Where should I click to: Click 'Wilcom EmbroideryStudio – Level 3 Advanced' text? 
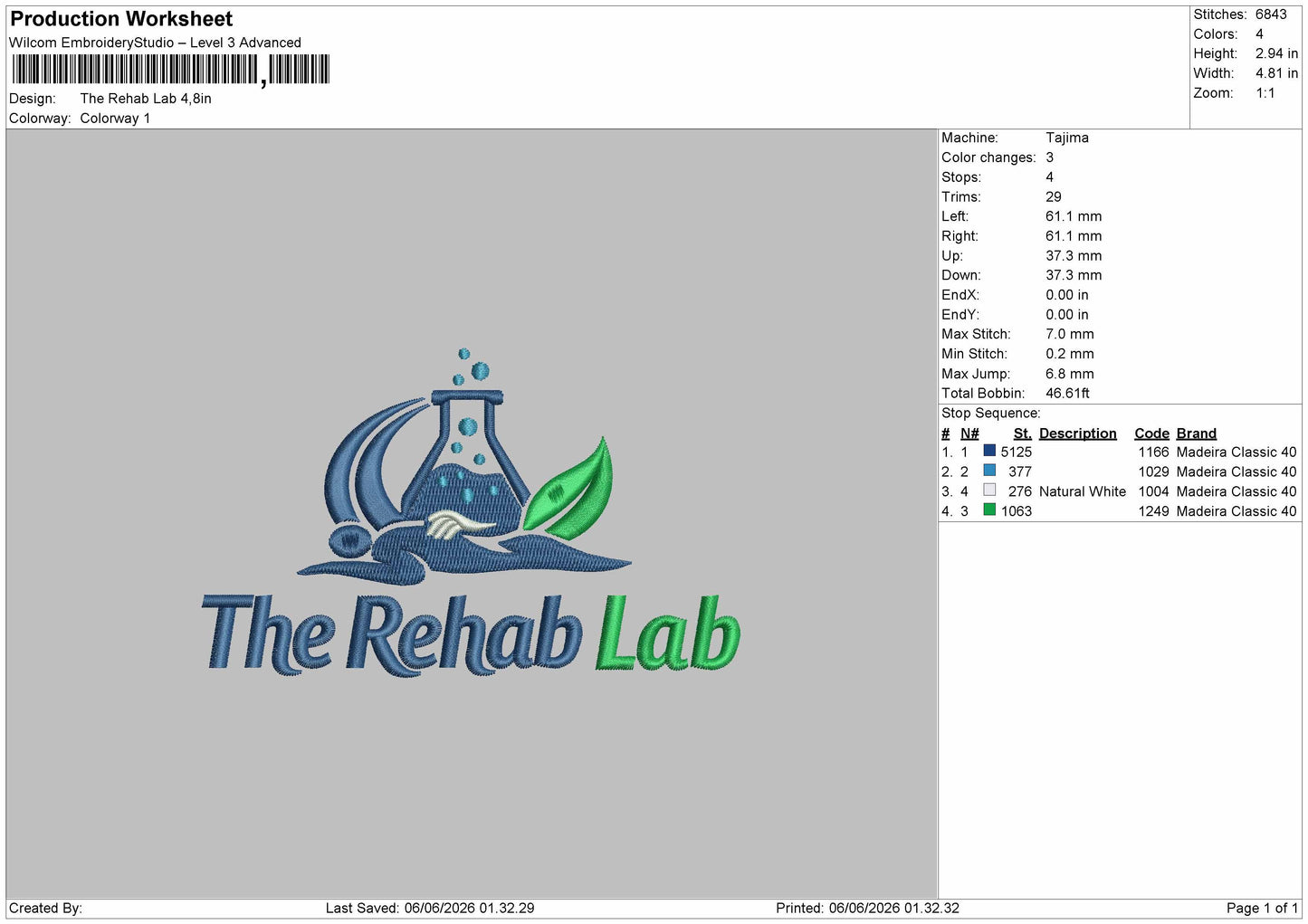tap(155, 43)
